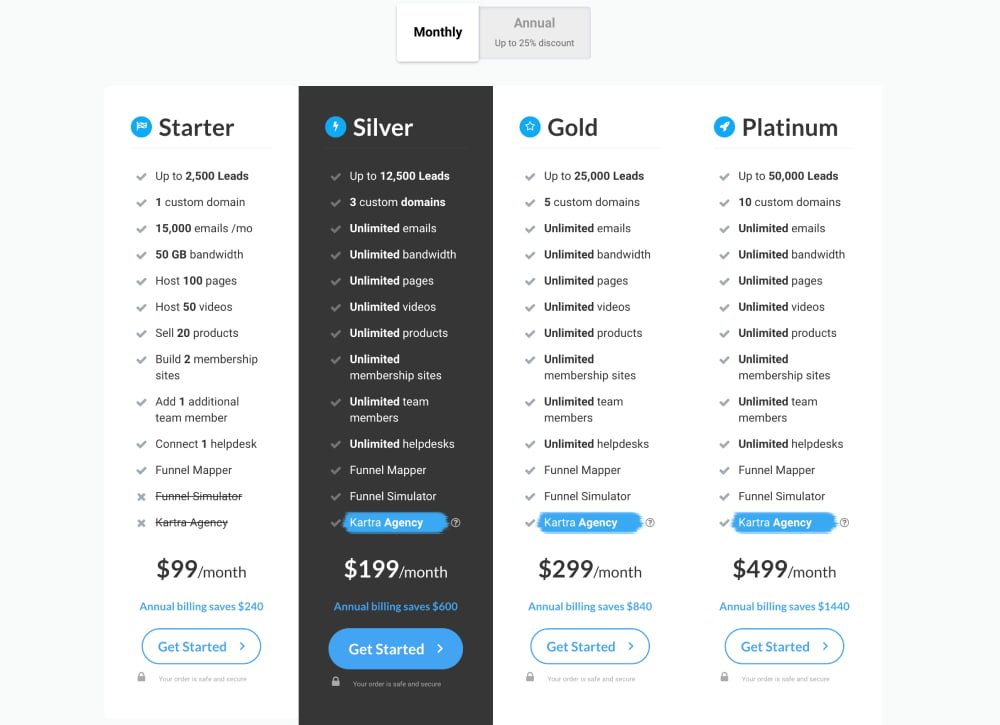1000x725 pixels.
Task: Click 'Annual billing saves $840' link
Action: pyautogui.click(x=590, y=606)
